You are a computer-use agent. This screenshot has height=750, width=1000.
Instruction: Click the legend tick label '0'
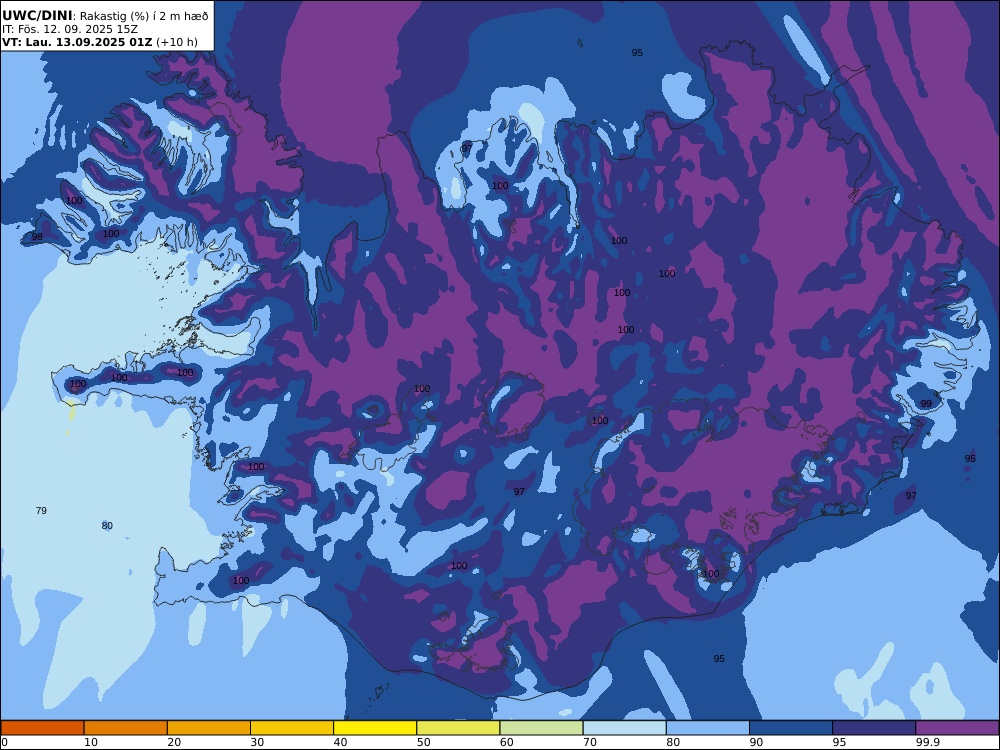coord(5,742)
